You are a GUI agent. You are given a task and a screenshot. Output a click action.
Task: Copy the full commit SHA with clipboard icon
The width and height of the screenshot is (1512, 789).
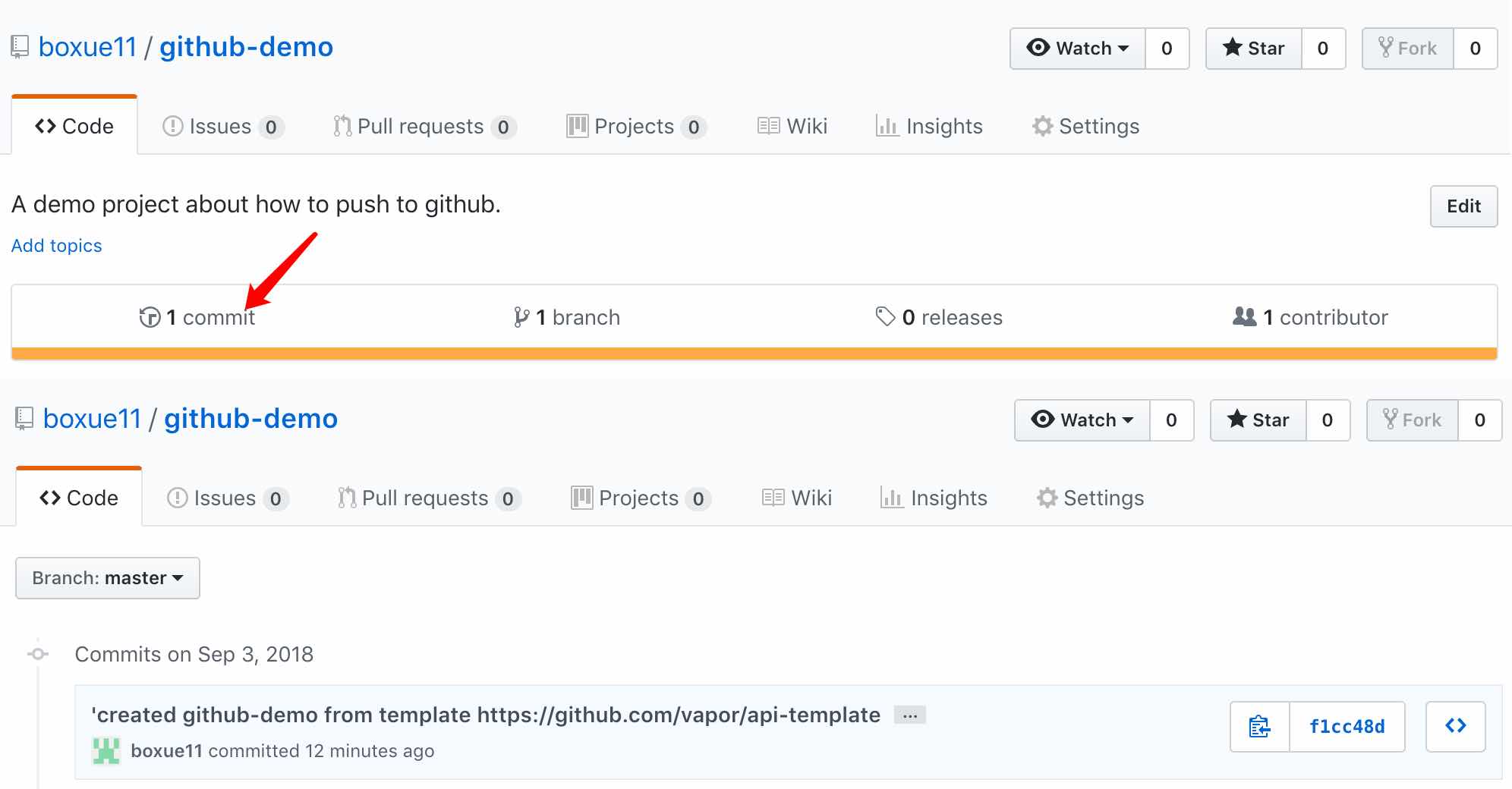[x=1260, y=727]
